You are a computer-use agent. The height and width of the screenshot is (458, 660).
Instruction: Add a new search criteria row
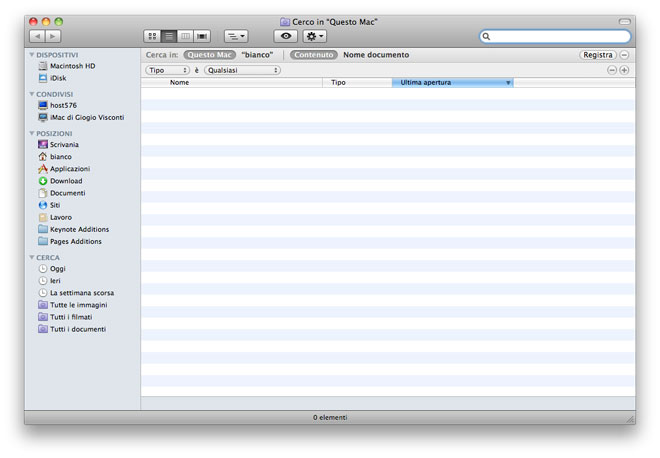625,70
